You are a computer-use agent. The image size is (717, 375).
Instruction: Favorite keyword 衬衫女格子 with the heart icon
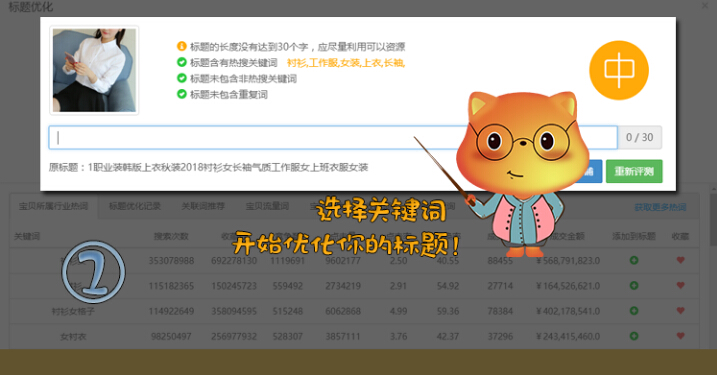pyautogui.click(x=680, y=311)
